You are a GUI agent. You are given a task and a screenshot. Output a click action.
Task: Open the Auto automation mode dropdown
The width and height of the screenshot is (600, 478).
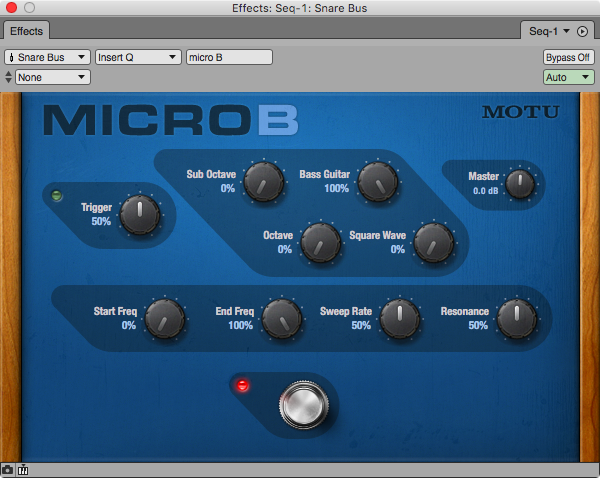coord(568,77)
